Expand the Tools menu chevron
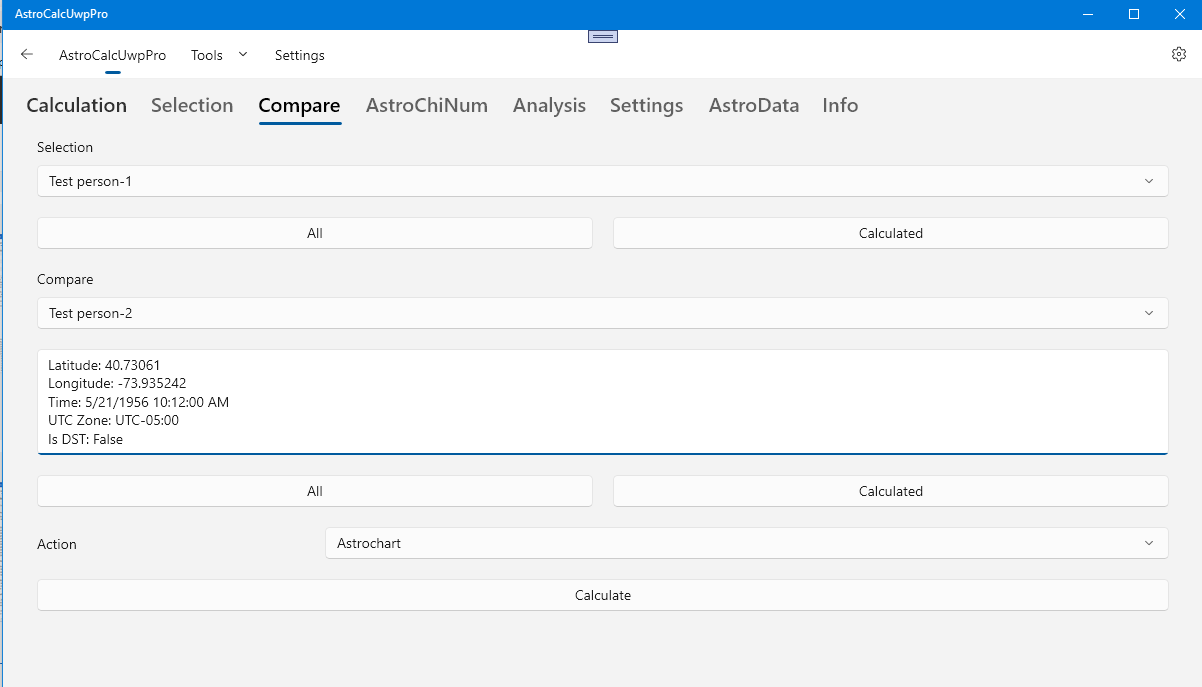The image size is (1202, 687). tap(242, 55)
